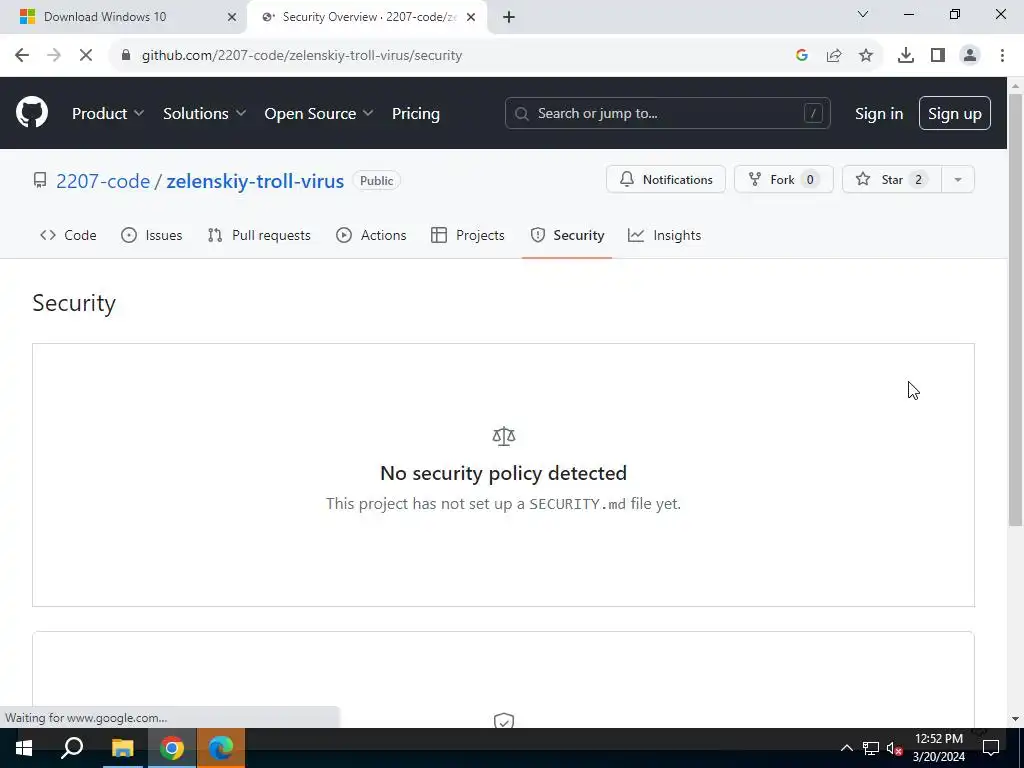Switch to the Pull requests tab

259,235
